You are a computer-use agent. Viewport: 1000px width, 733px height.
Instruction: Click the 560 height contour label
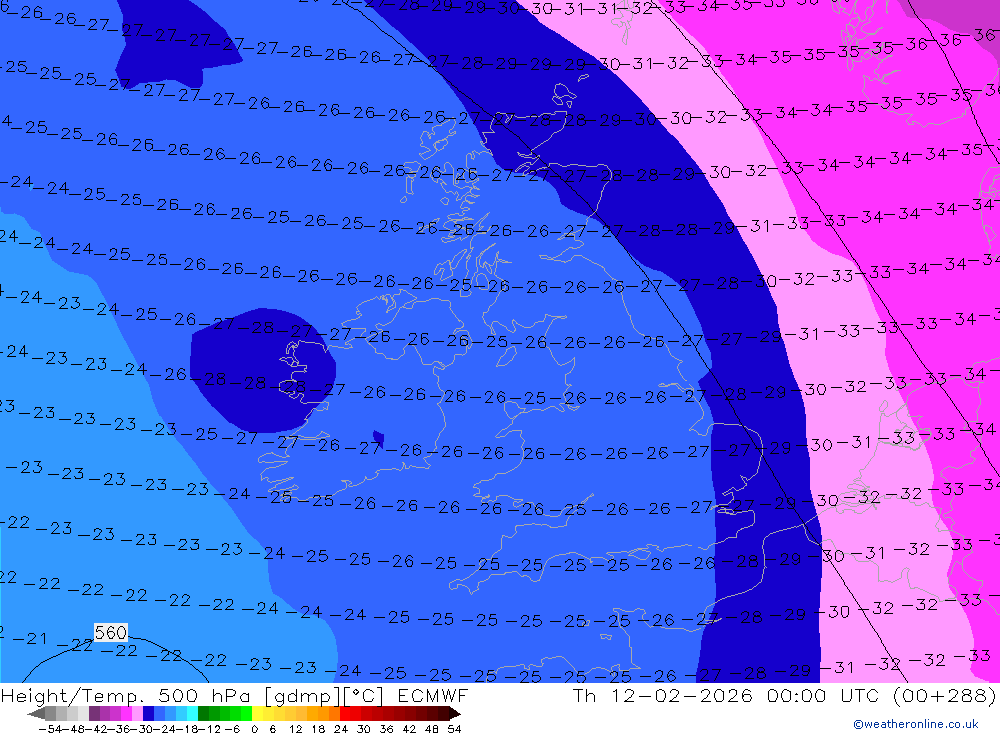[111, 632]
